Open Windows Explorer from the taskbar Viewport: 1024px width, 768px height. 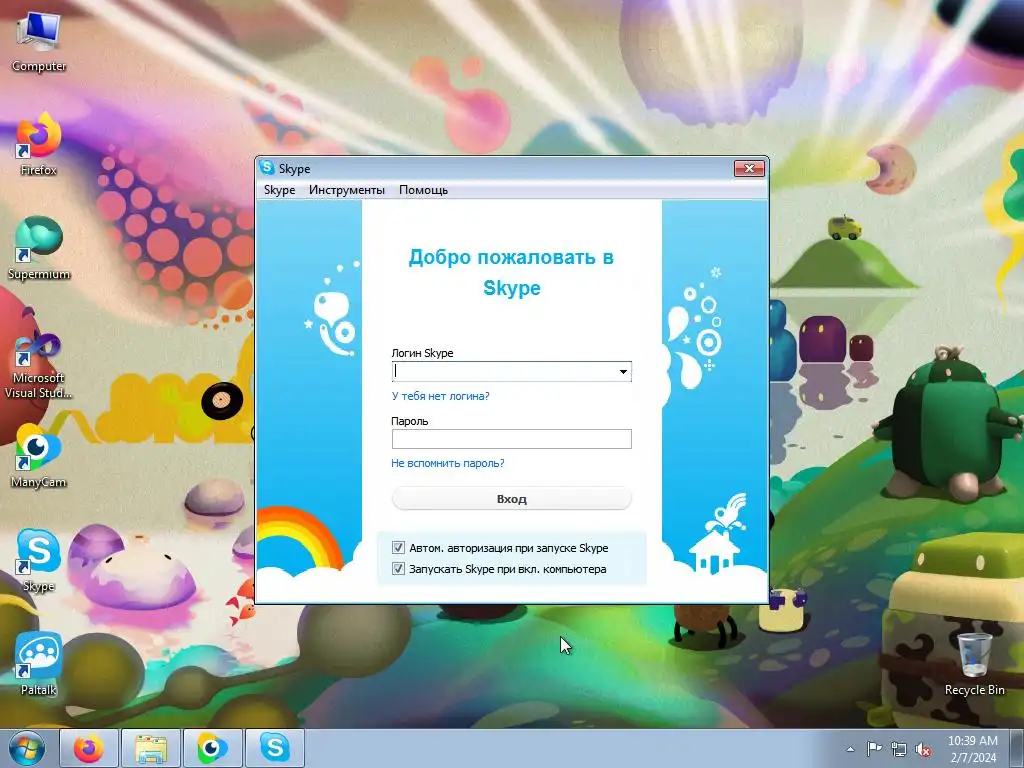click(x=150, y=748)
